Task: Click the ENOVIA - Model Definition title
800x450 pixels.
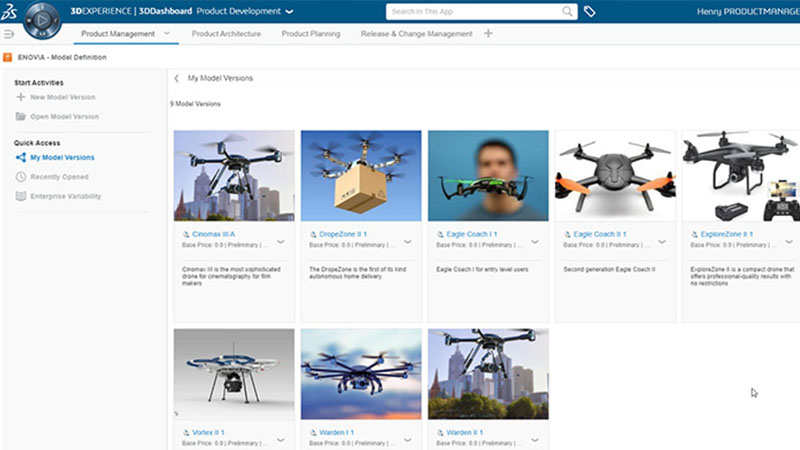Action: point(62,57)
